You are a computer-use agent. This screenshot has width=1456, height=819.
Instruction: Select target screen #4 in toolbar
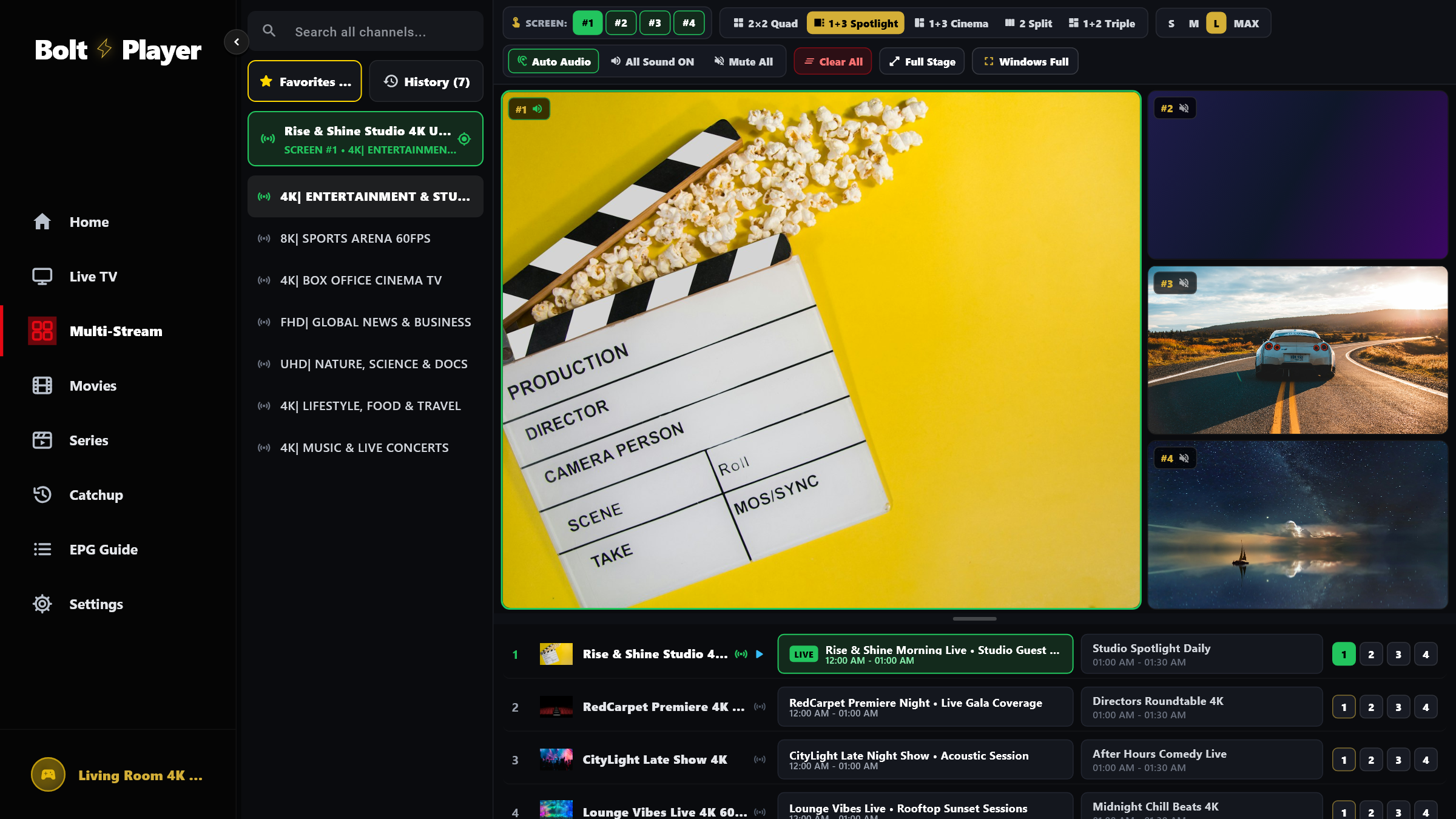click(x=689, y=23)
